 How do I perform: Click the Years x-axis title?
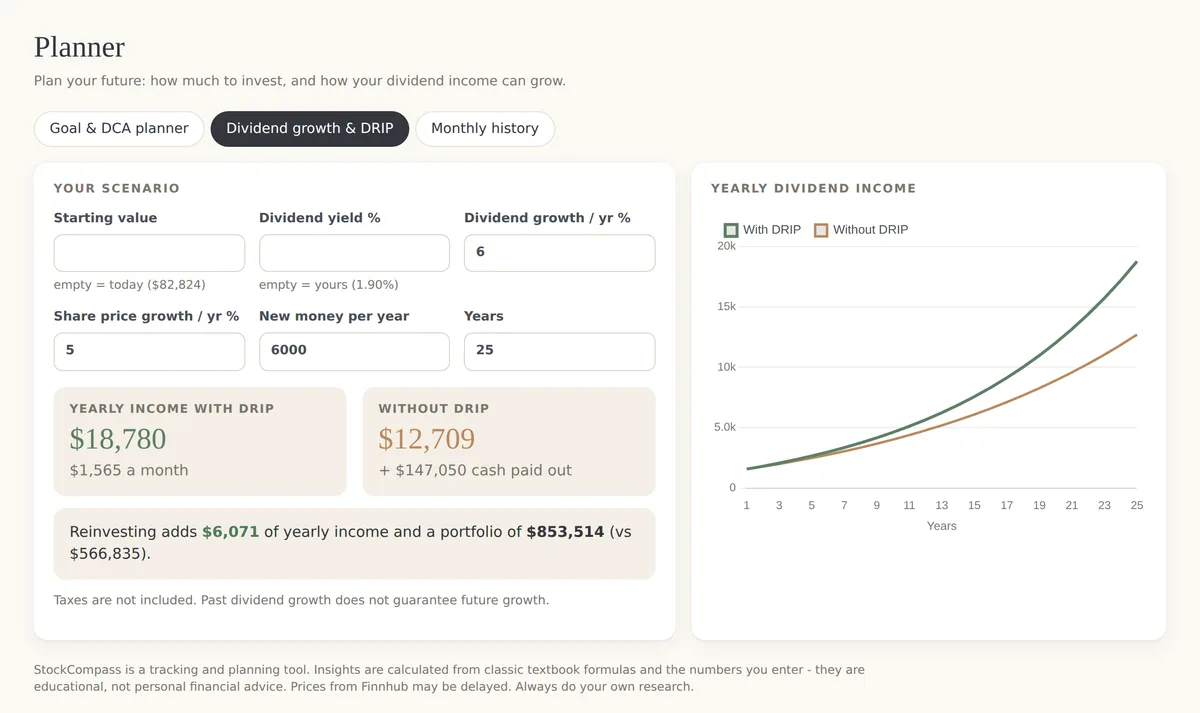pos(942,526)
